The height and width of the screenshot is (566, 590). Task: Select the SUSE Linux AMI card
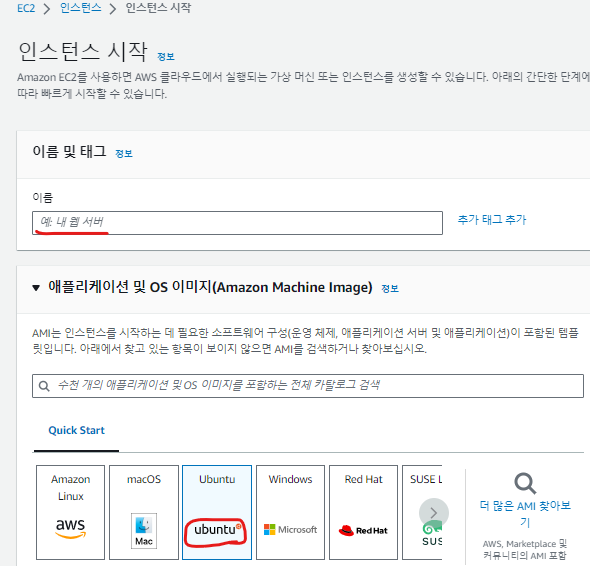point(422,512)
